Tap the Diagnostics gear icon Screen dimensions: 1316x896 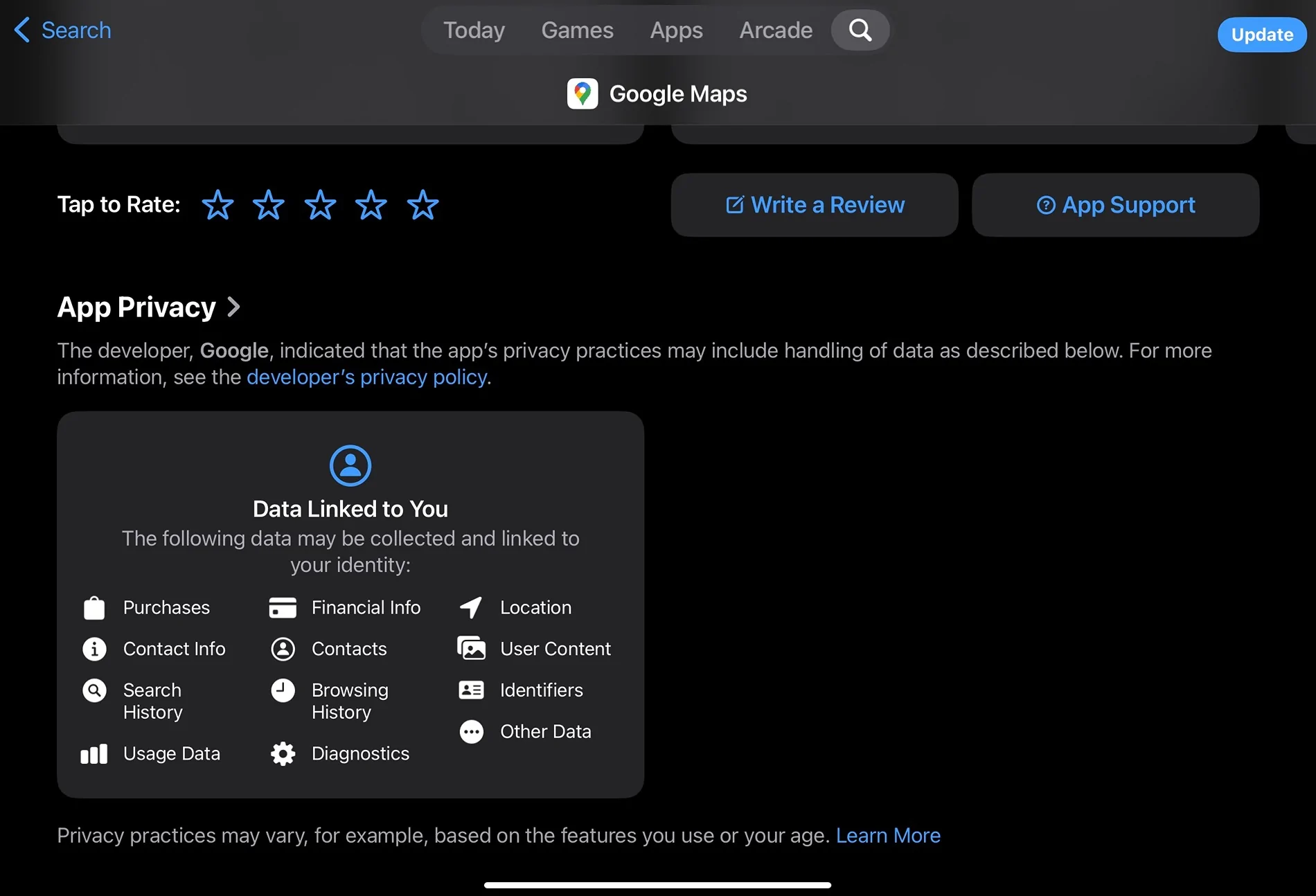click(283, 754)
